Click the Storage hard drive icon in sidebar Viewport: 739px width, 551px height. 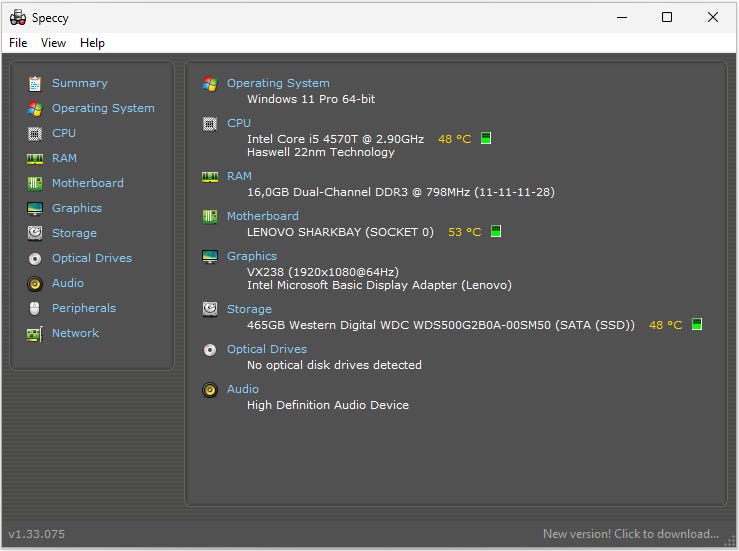coord(35,233)
